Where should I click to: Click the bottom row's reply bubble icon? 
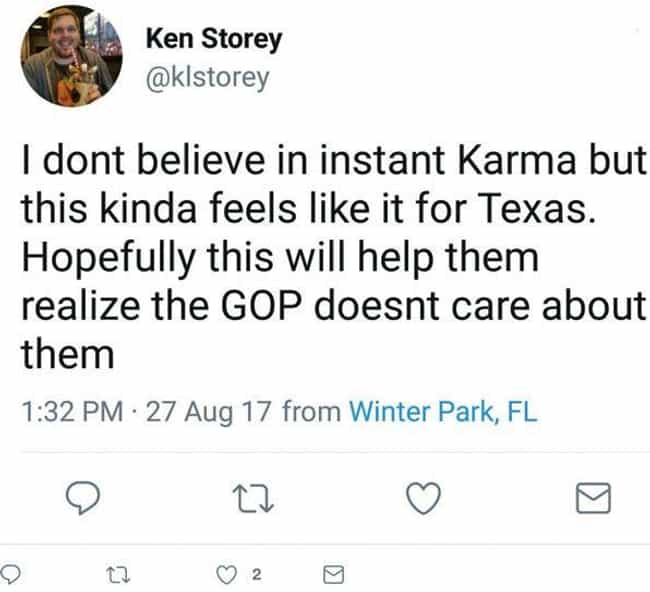click(x=10, y=575)
